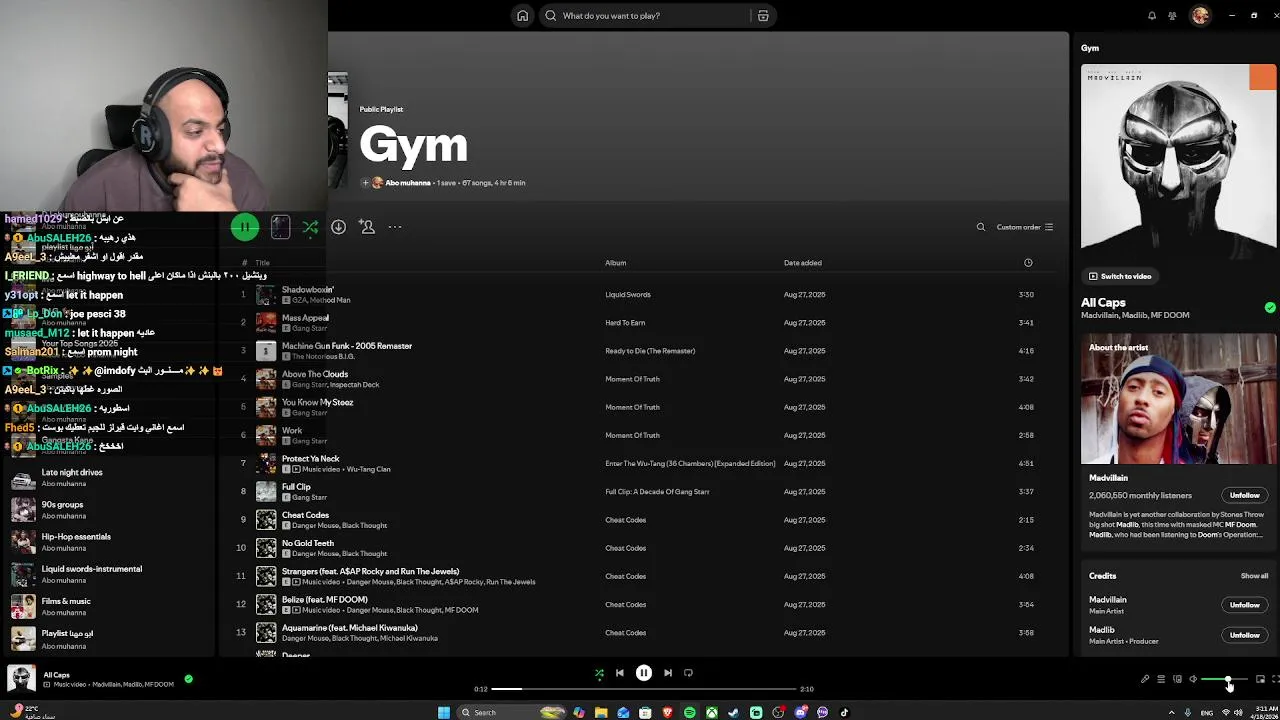Sort by the Album column header

click(615, 263)
